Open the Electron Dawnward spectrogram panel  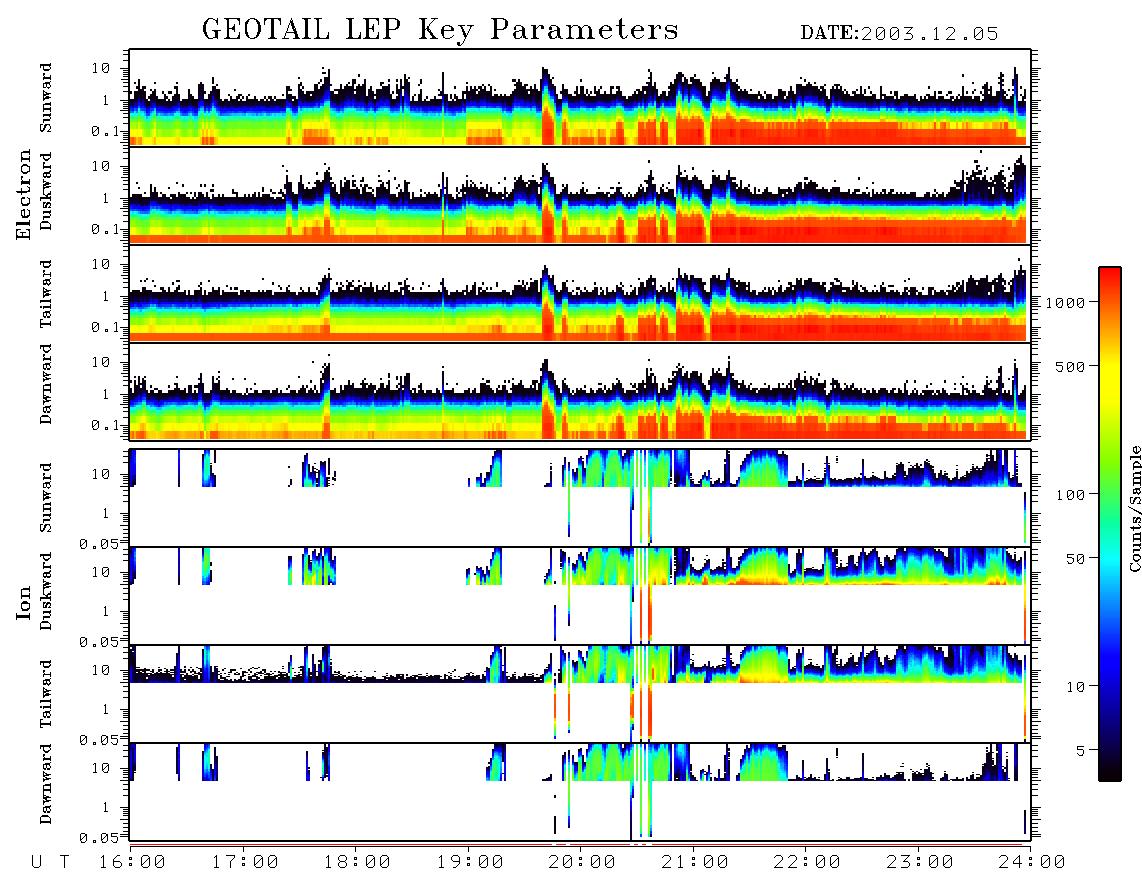(580, 391)
